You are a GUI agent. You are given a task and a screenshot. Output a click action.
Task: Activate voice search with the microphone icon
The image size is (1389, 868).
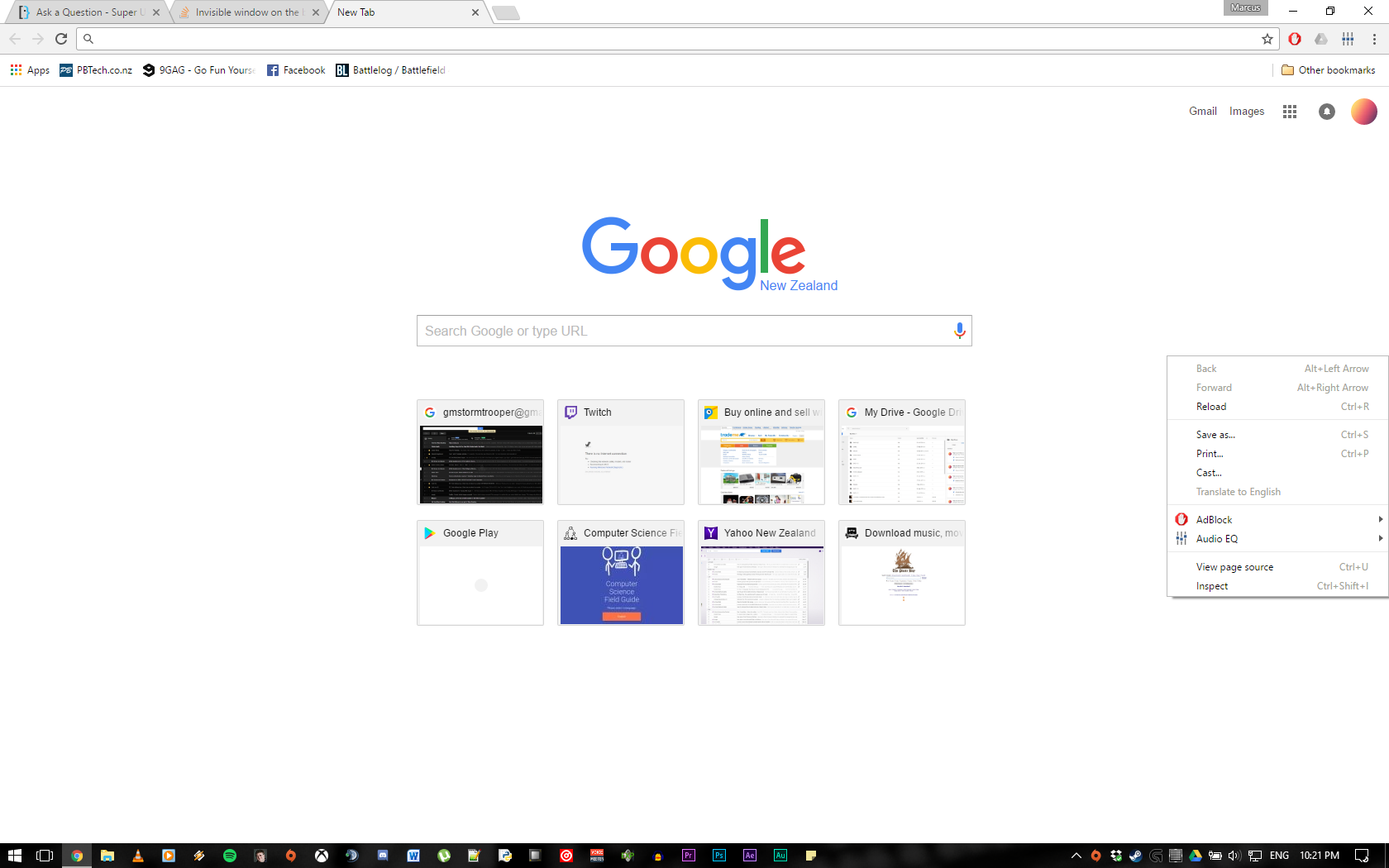959,330
